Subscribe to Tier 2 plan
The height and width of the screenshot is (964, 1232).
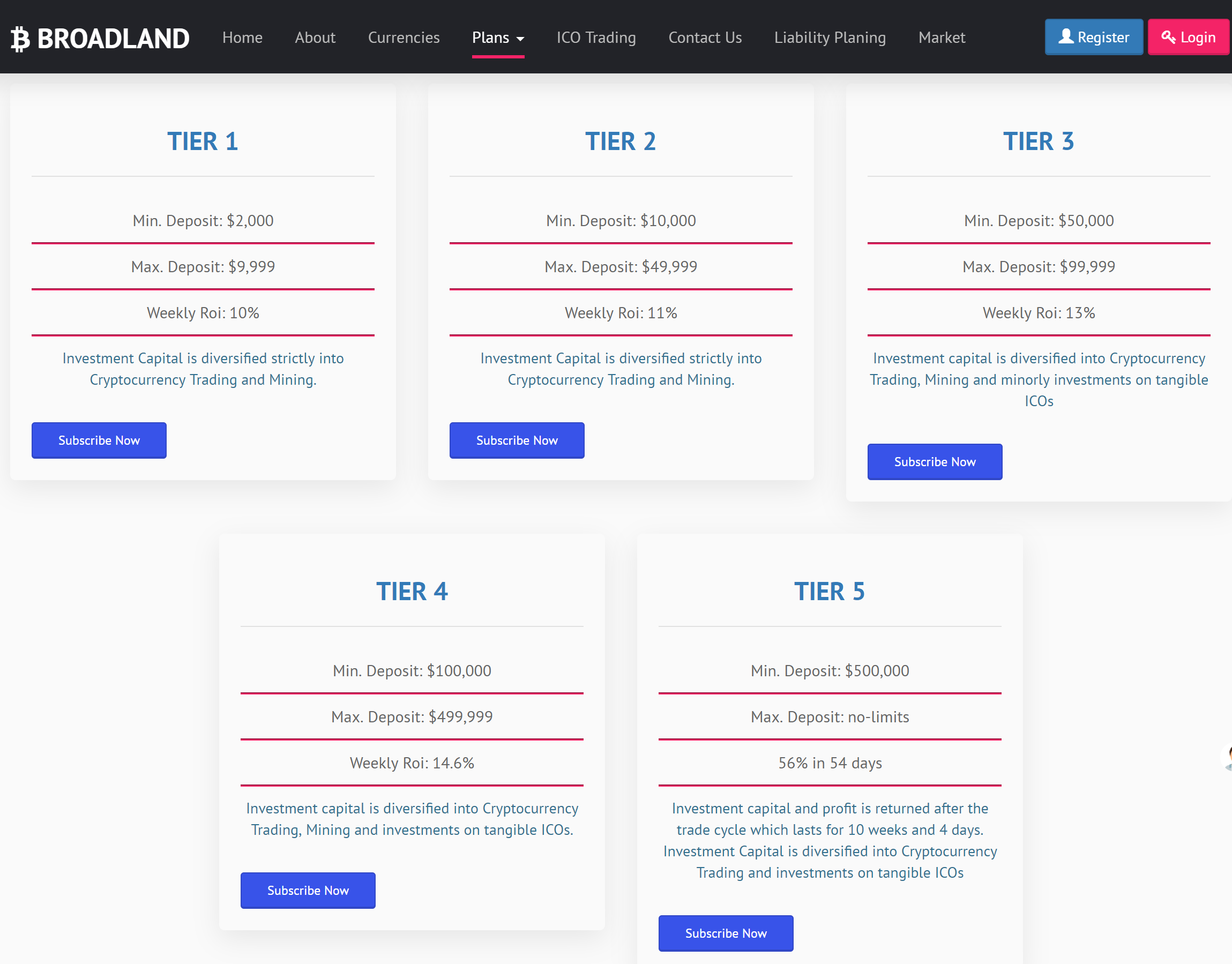516,440
